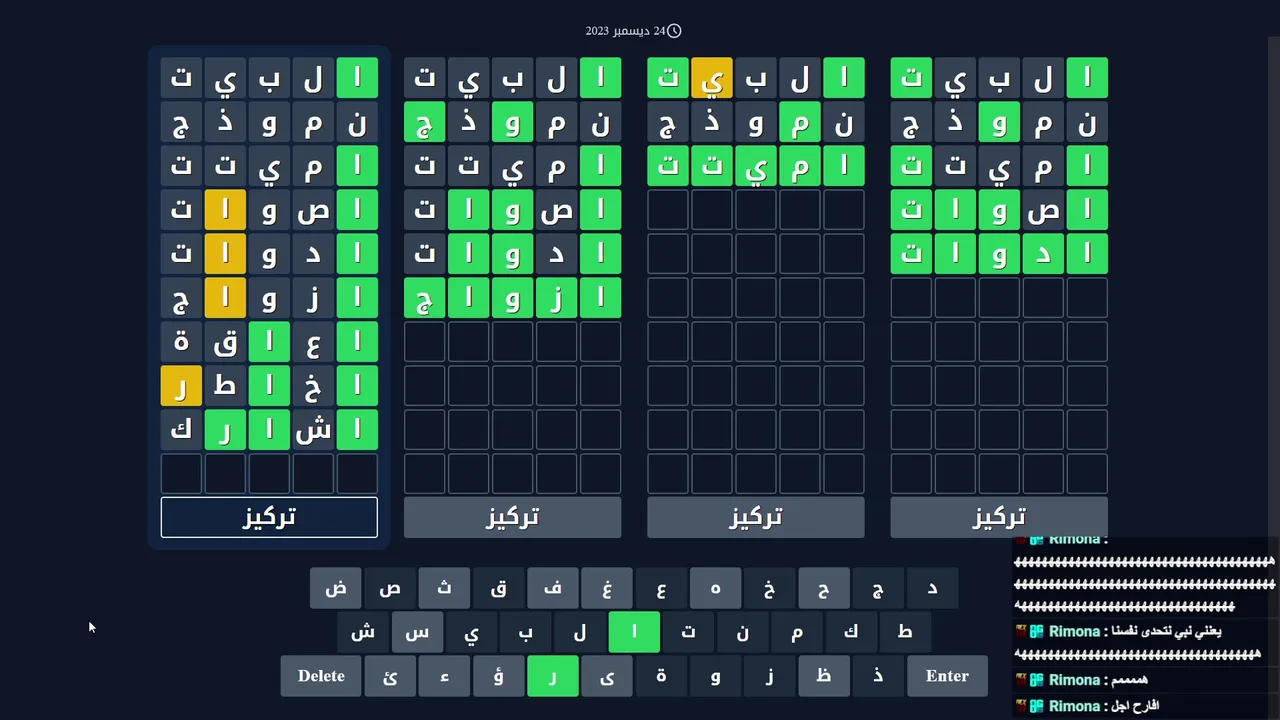Tap the ع key on the keyboard
1280x720 pixels.
(x=661, y=588)
